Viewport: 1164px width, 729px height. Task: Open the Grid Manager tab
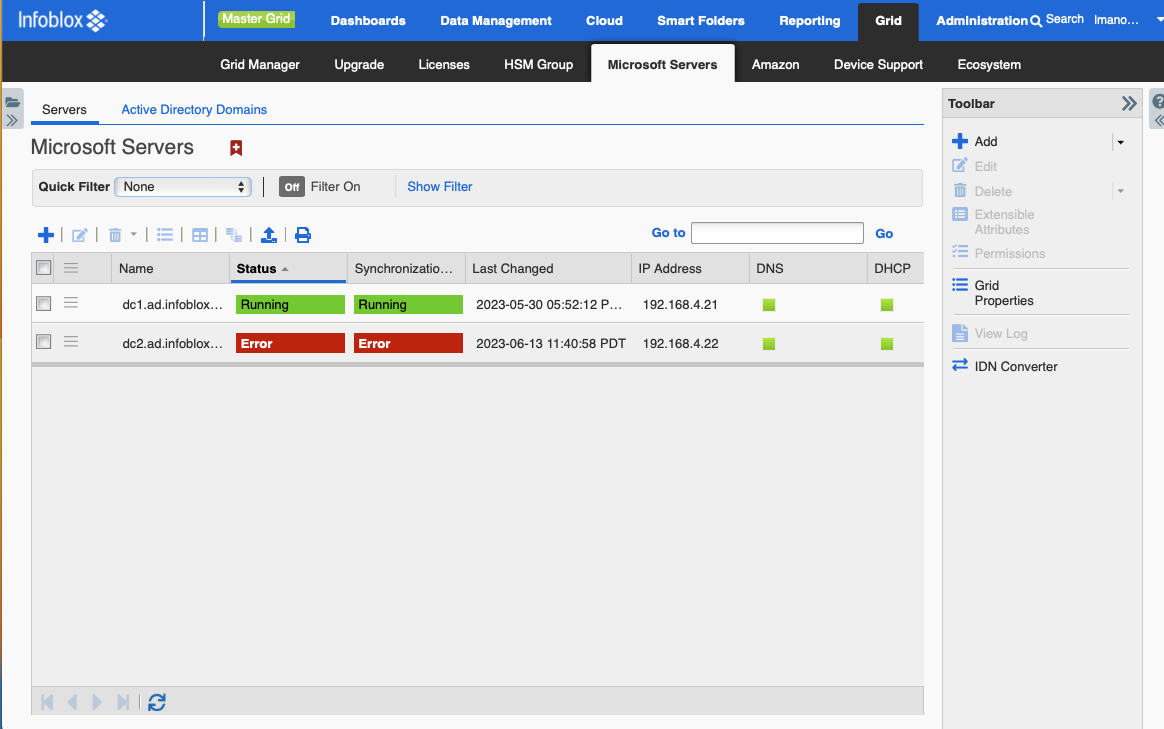260,64
